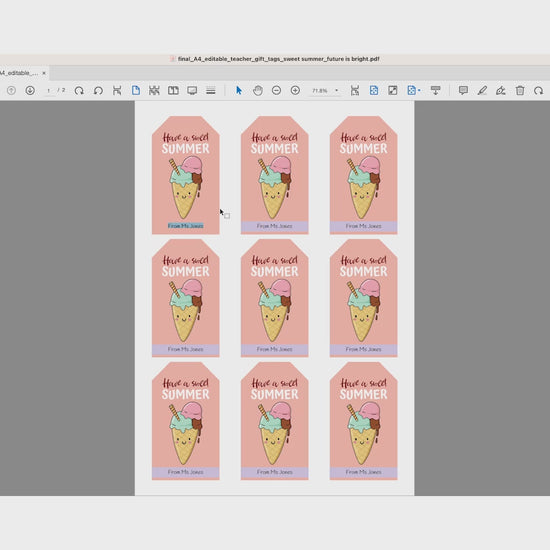Open the sign document pen tool
The width and height of the screenshot is (550, 550).
point(501,90)
